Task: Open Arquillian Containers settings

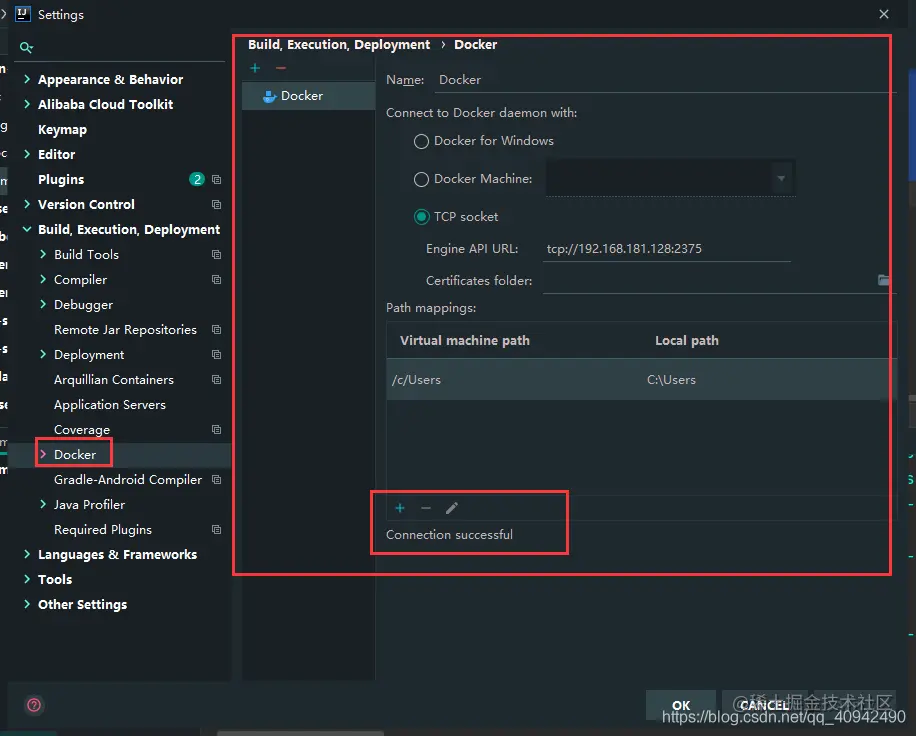Action: (x=114, y=380)
